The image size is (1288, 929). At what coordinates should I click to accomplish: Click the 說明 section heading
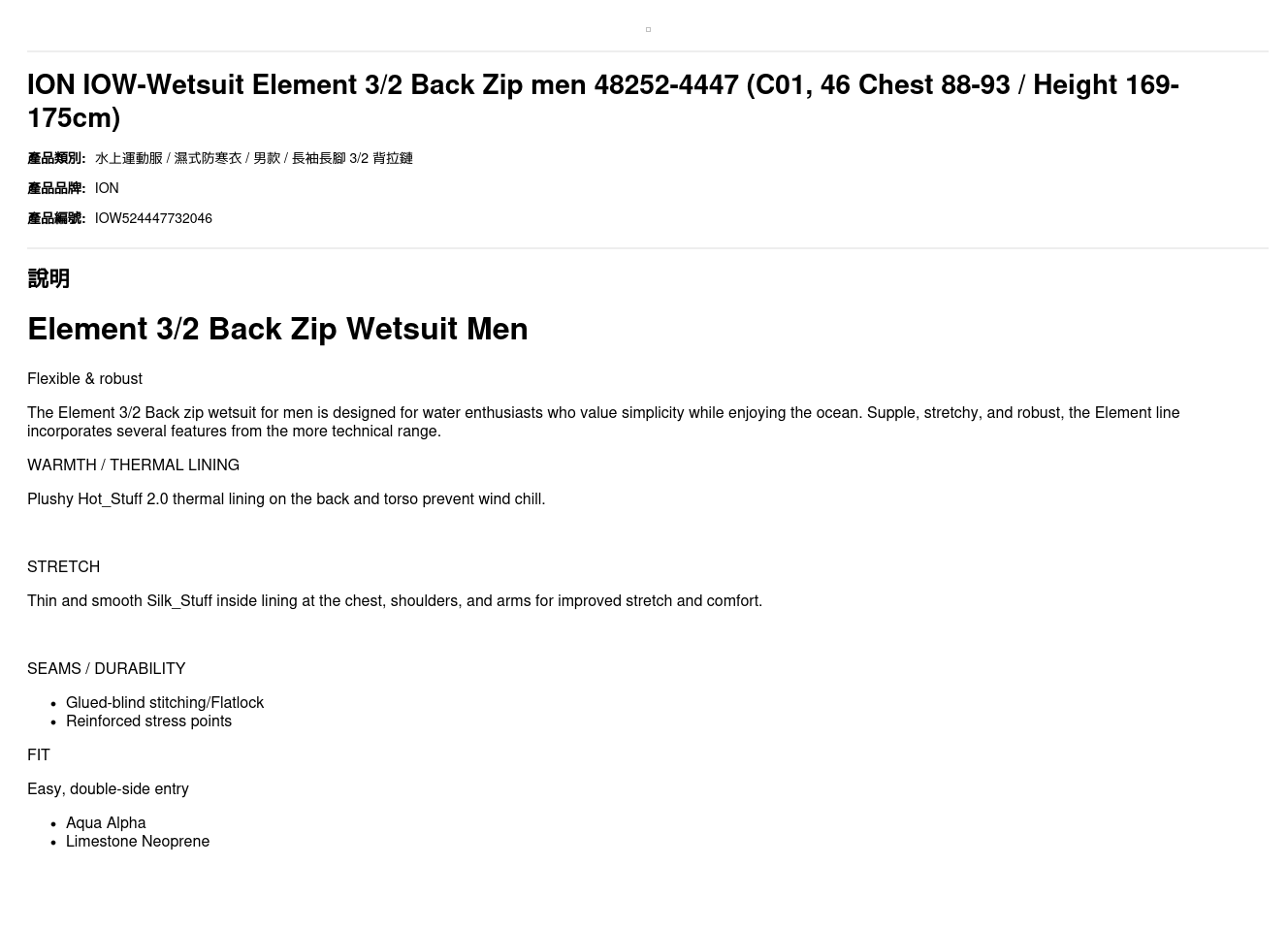click(48, 279)
